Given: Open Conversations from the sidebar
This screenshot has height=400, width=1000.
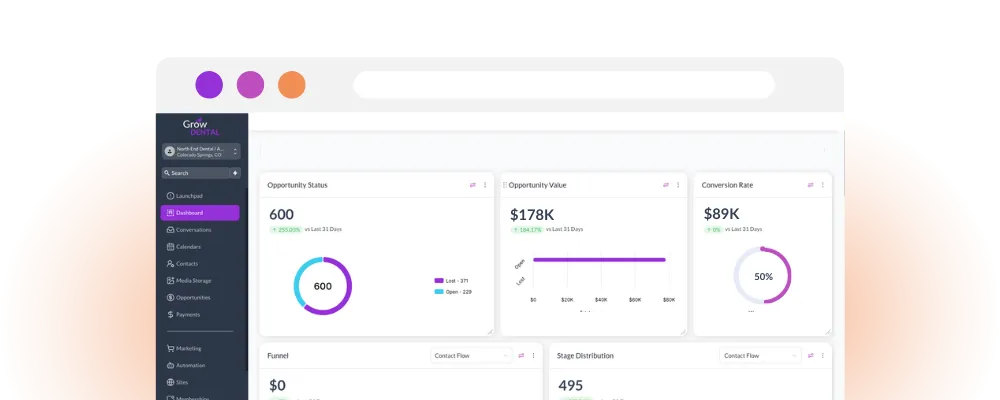Looking at the screenshot, I should [x=189, y=230].
